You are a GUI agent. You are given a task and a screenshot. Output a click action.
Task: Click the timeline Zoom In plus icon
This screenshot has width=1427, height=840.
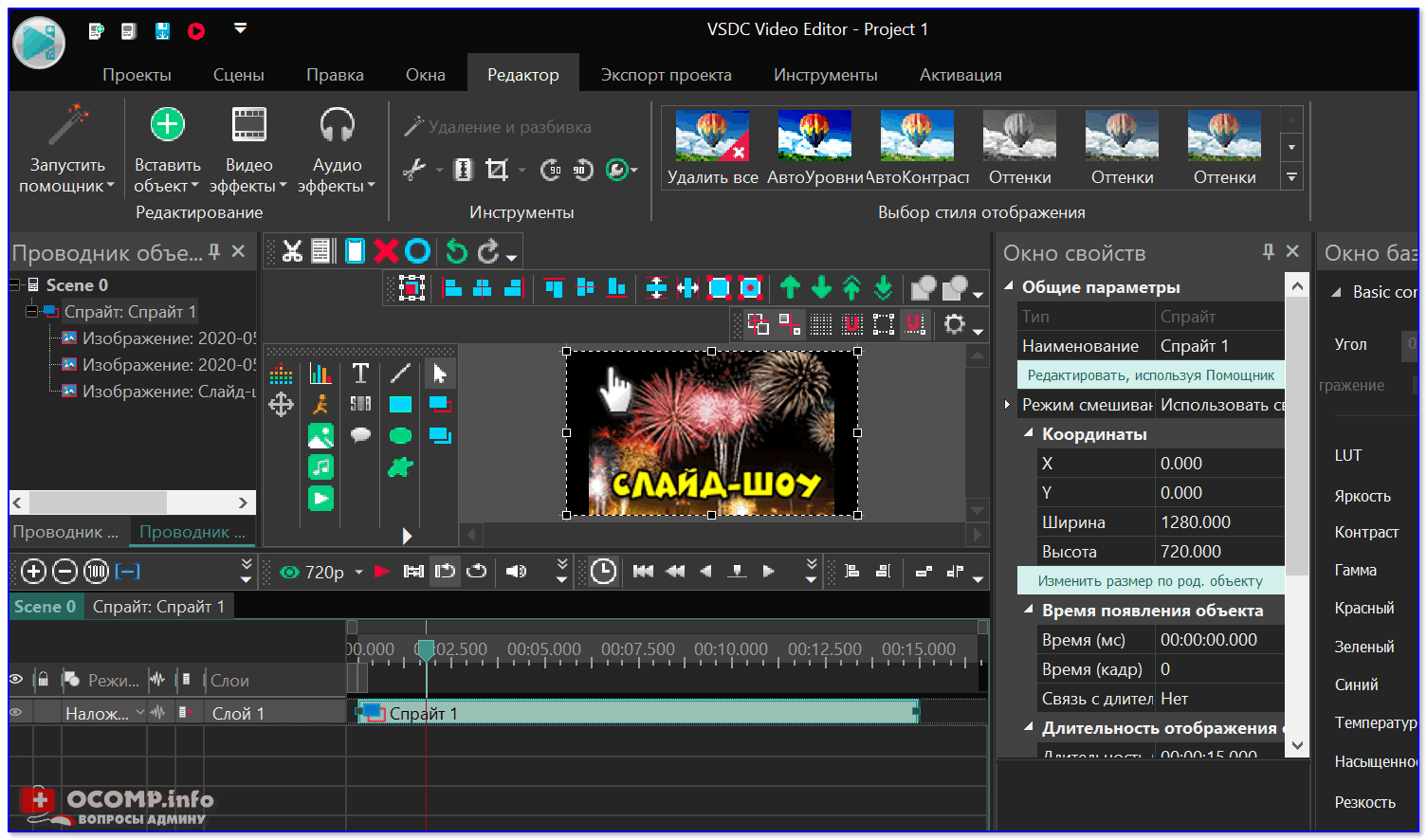(33, 572)
